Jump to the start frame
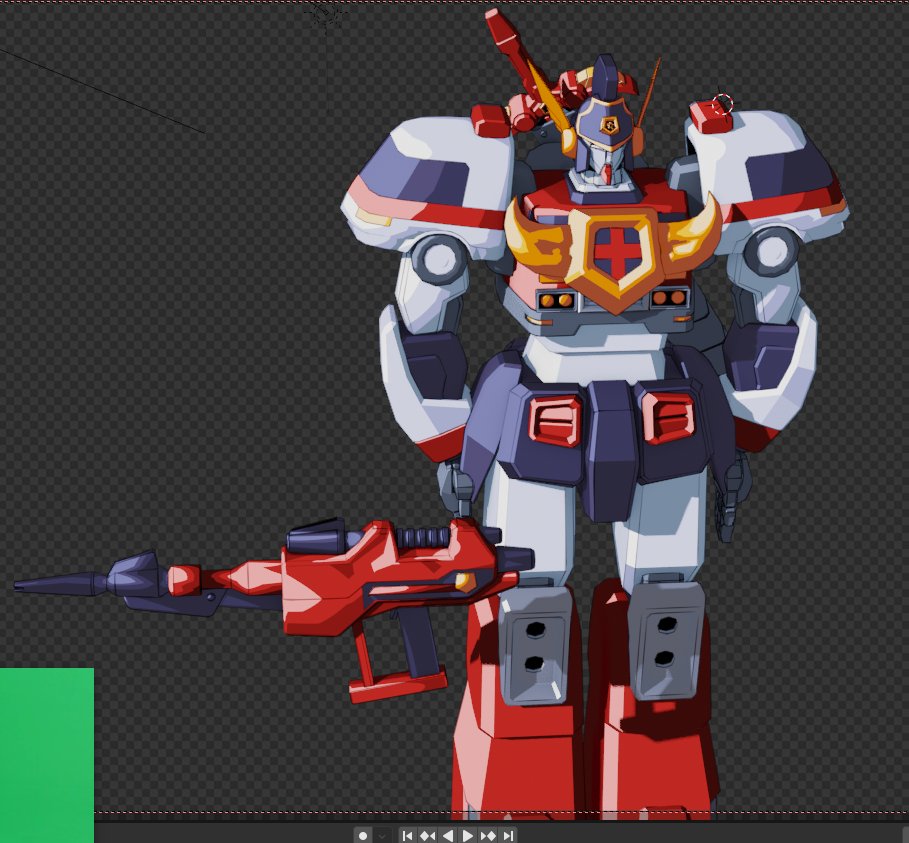 point(407,835)
